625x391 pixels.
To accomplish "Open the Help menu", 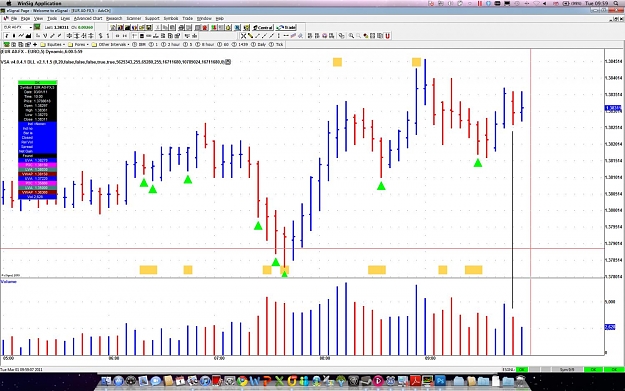I will [x=220, y=18].
